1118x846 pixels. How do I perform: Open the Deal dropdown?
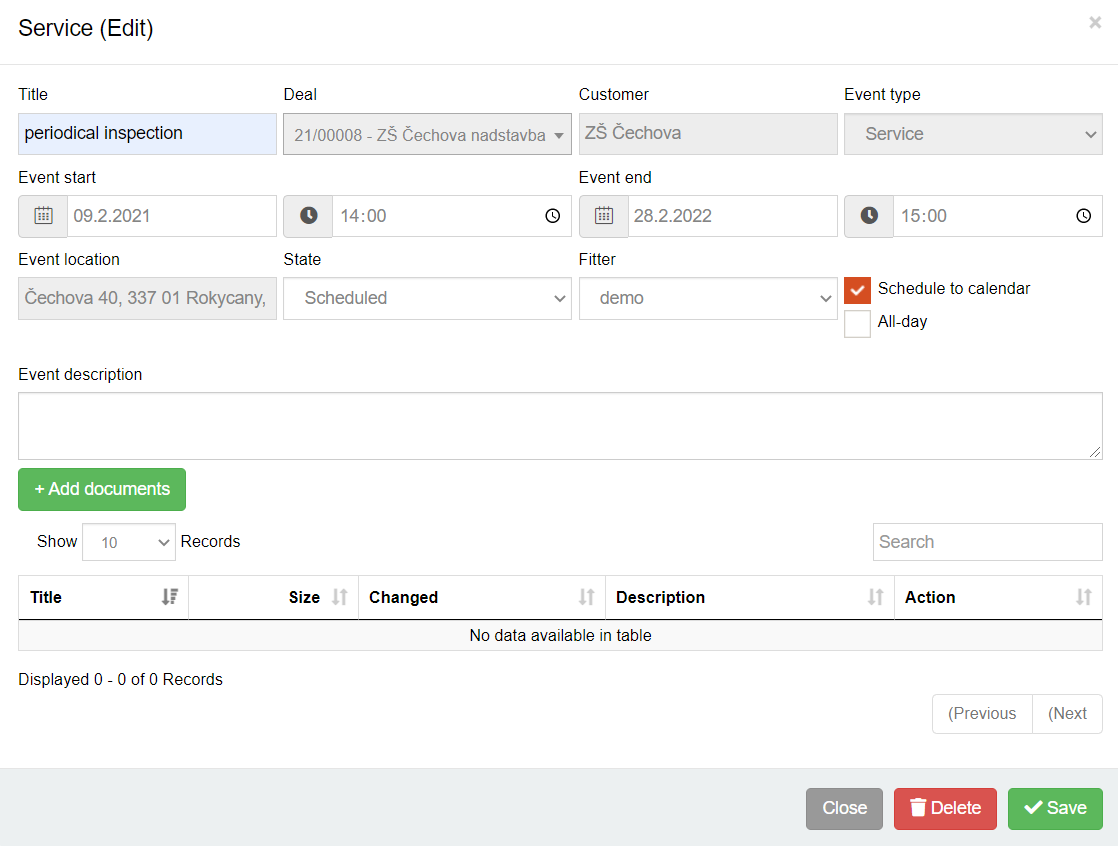tap(427, 134)
